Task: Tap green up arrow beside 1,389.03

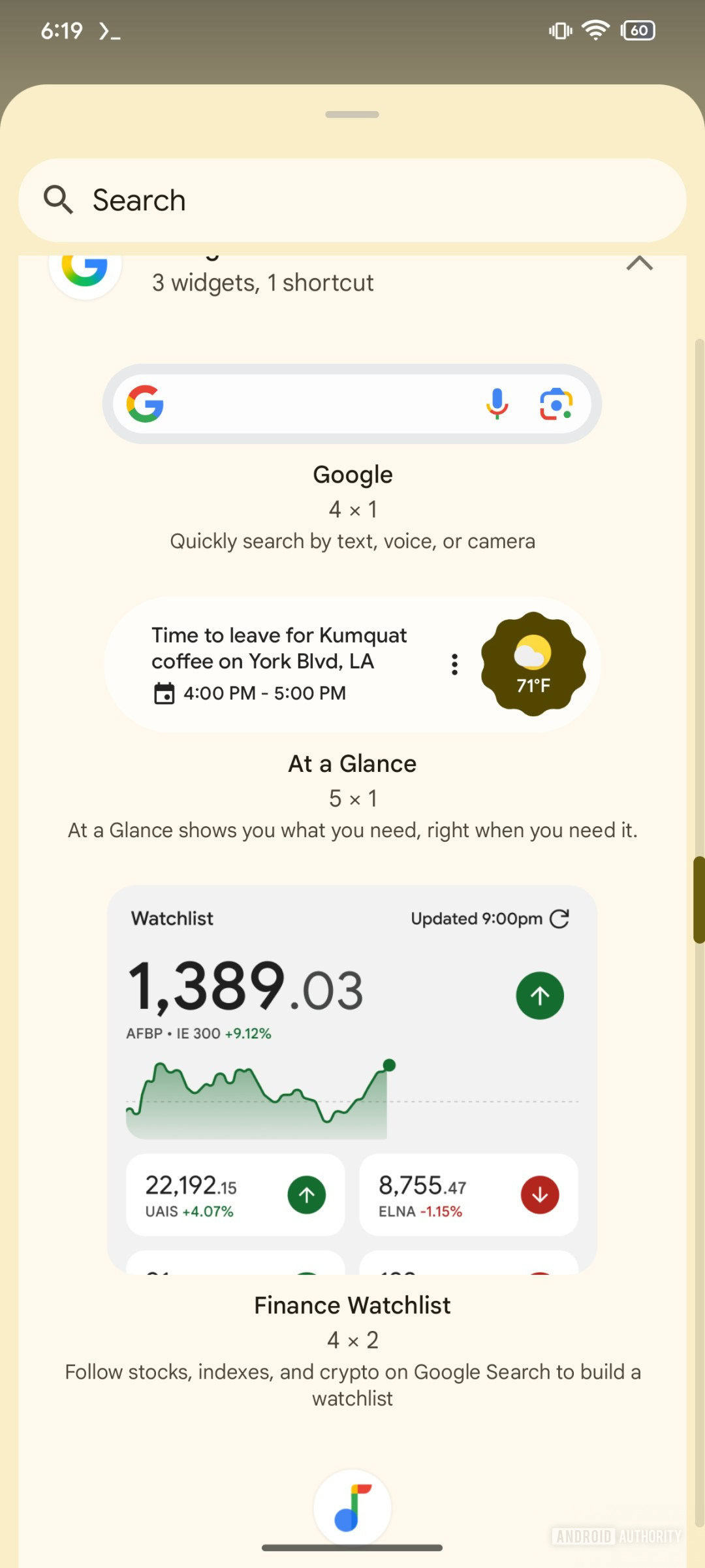Action: tap(540, 995)
